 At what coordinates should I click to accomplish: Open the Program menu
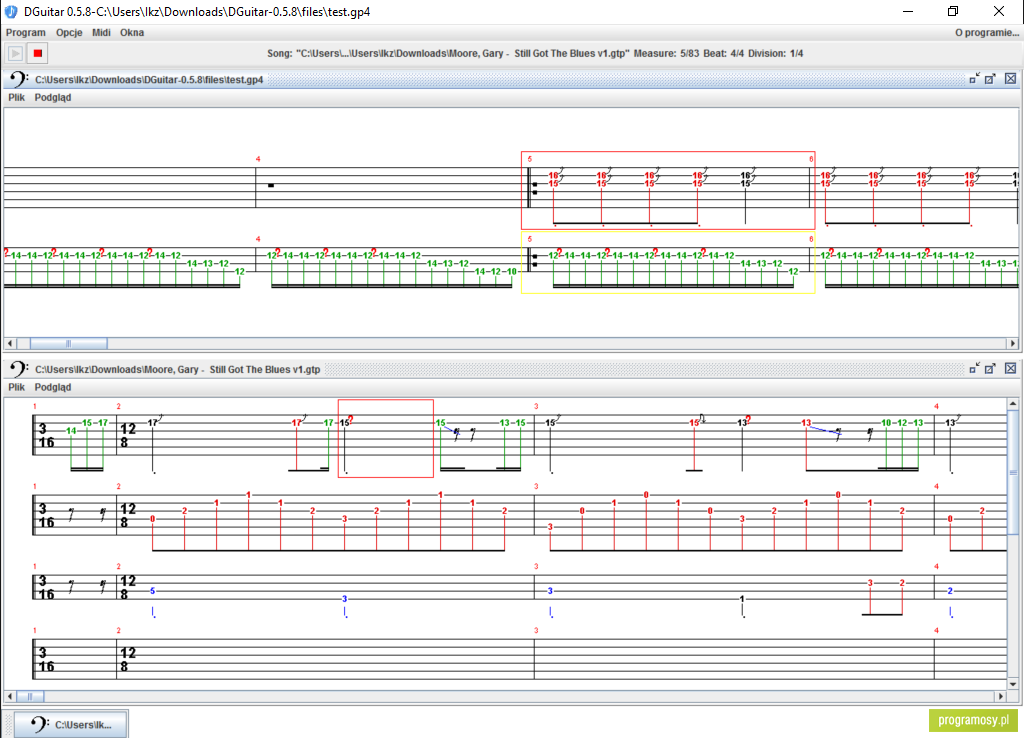pyautogui.click(x=25, y=33)
